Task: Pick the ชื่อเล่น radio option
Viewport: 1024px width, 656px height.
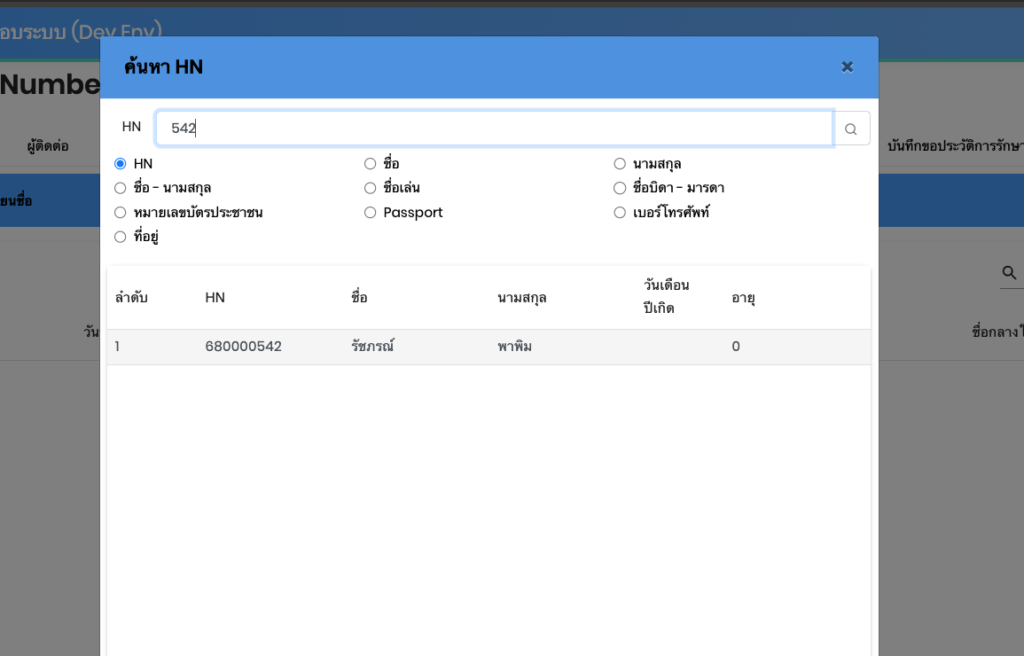Action: [x=370, y=187]
